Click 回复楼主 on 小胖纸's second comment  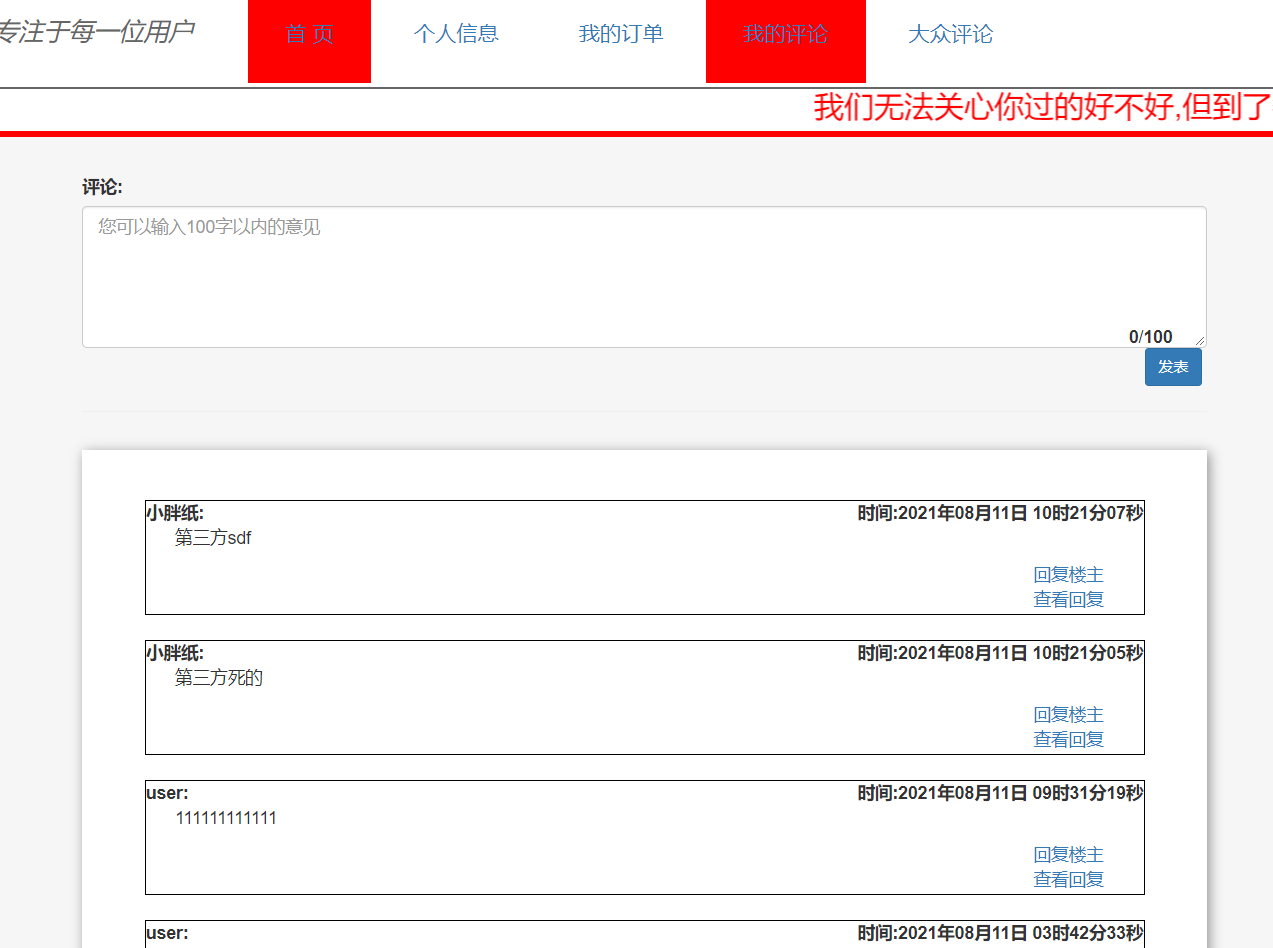[1068, 714]
